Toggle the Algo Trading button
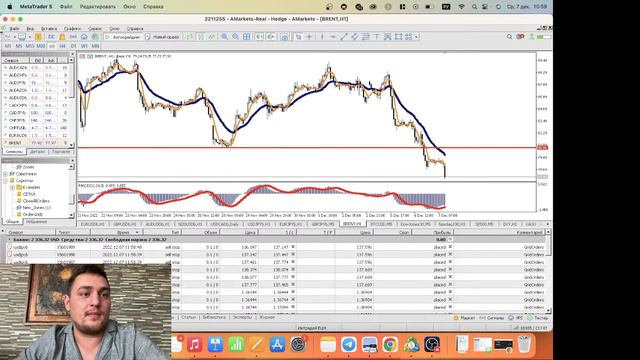This screenshot has width=640, height=360. click(122, 37)
